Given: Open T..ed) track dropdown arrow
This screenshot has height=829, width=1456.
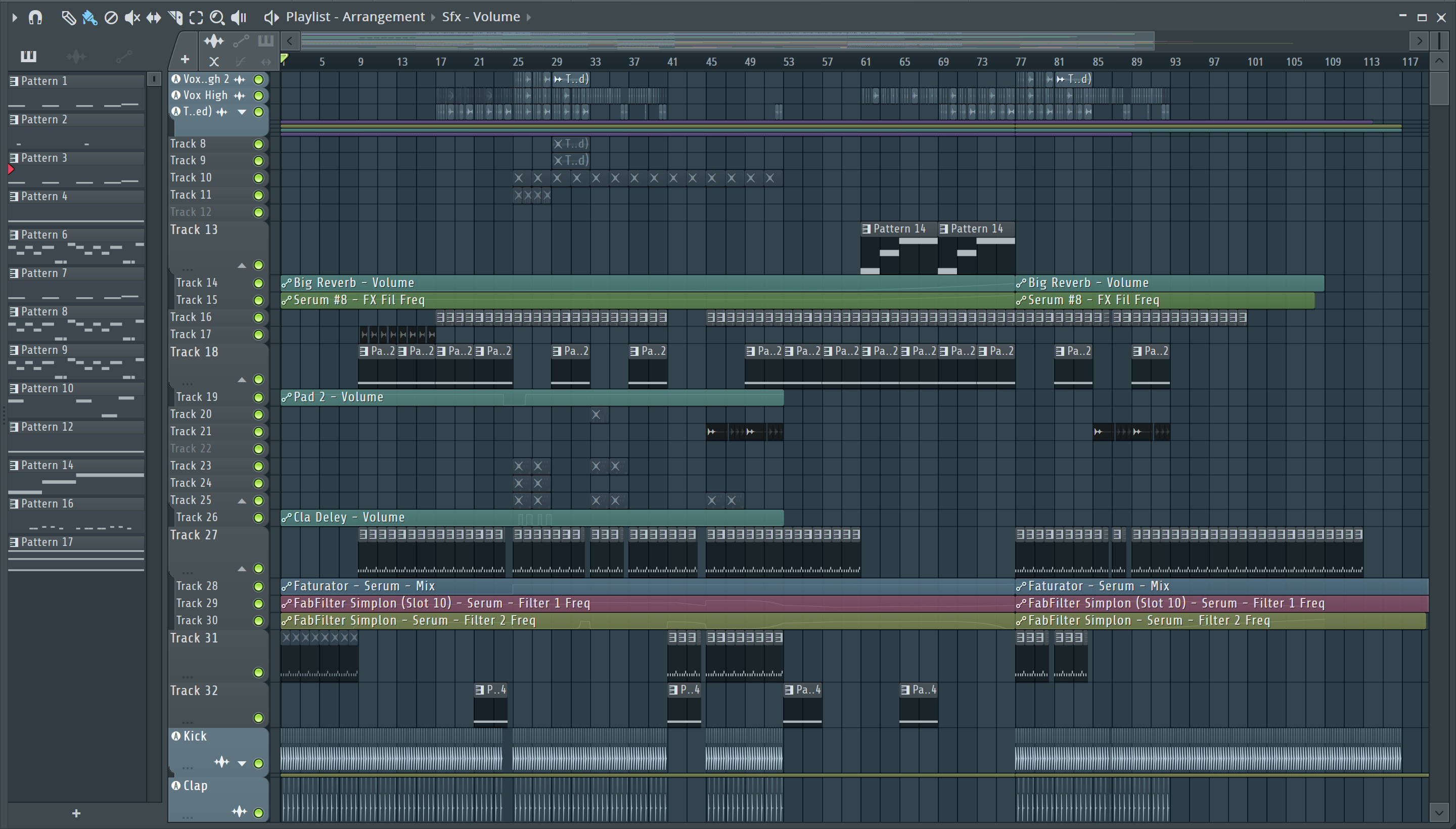Looking at the screenshot, I should tap(242, 112).
